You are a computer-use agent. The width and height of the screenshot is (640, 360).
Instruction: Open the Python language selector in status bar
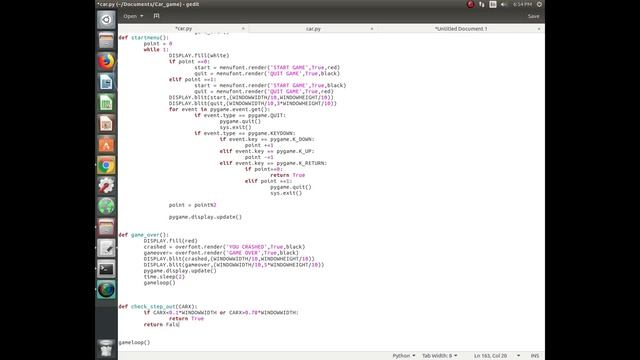click(404, 356)
